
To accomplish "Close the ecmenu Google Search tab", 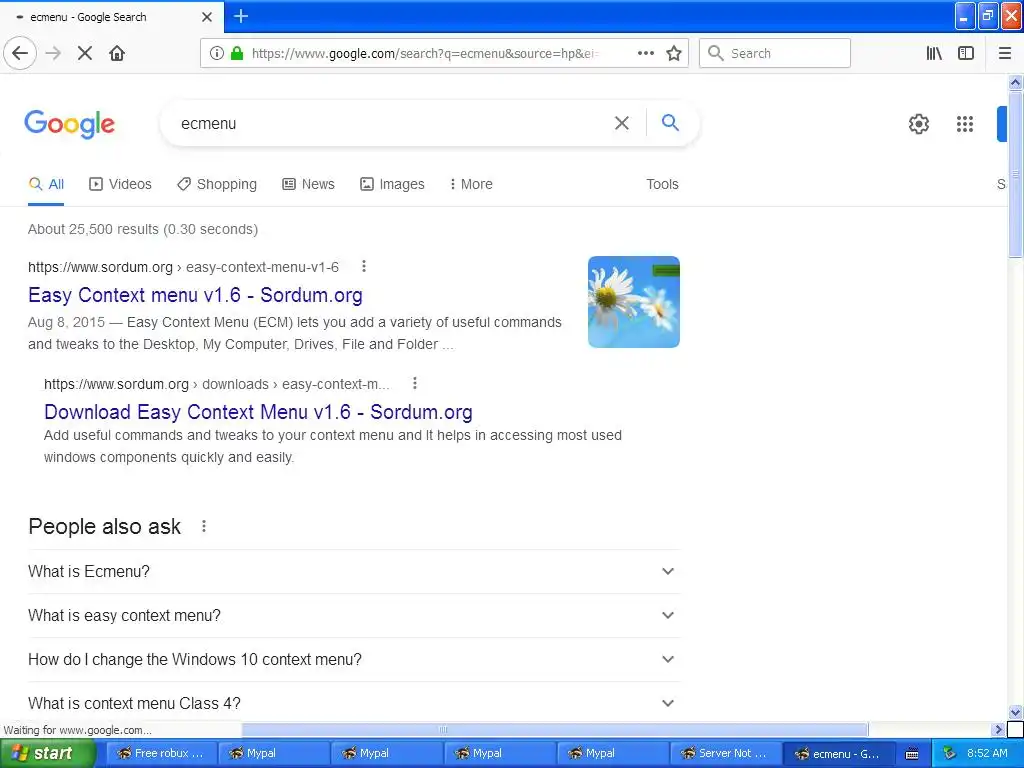I will coord(207,17).
